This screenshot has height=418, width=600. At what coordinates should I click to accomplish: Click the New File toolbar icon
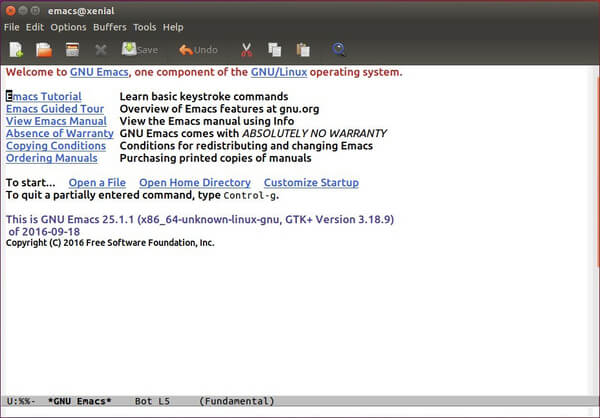[x=16, y=50]
